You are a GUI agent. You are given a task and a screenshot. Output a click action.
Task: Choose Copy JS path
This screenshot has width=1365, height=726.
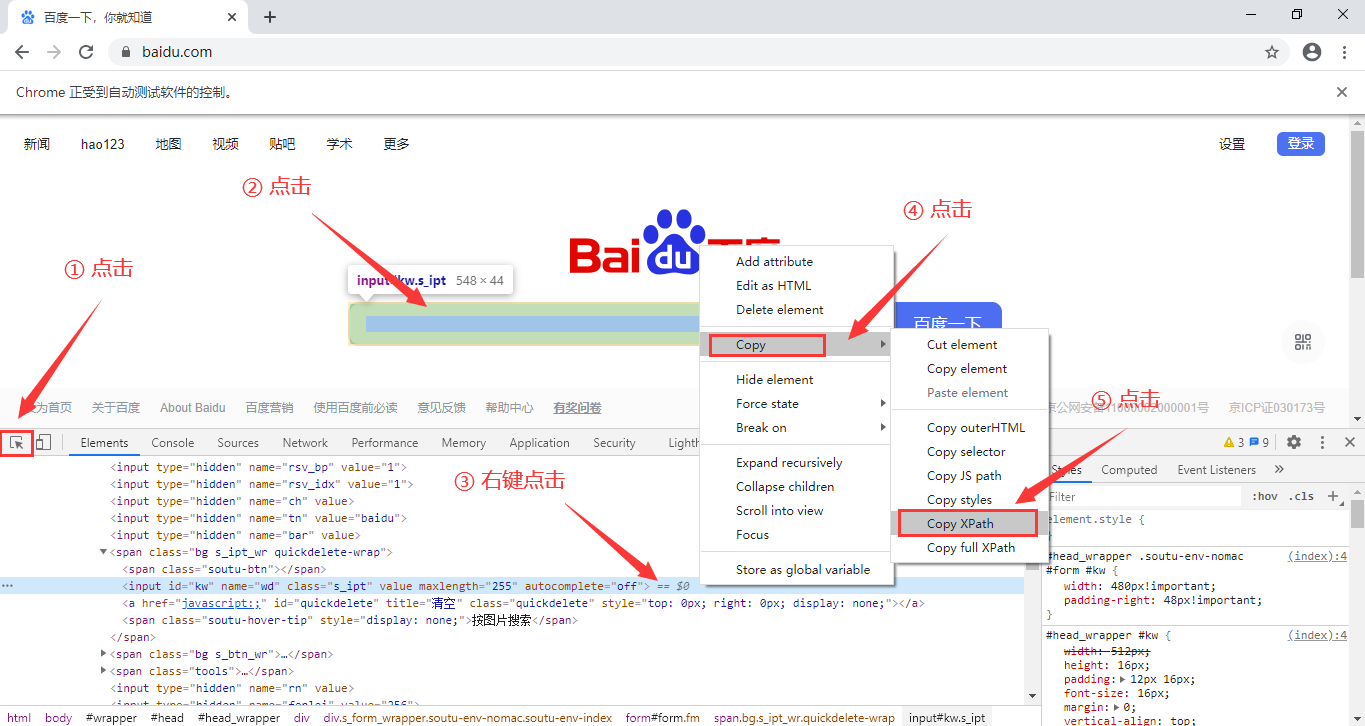pos(969,475)
